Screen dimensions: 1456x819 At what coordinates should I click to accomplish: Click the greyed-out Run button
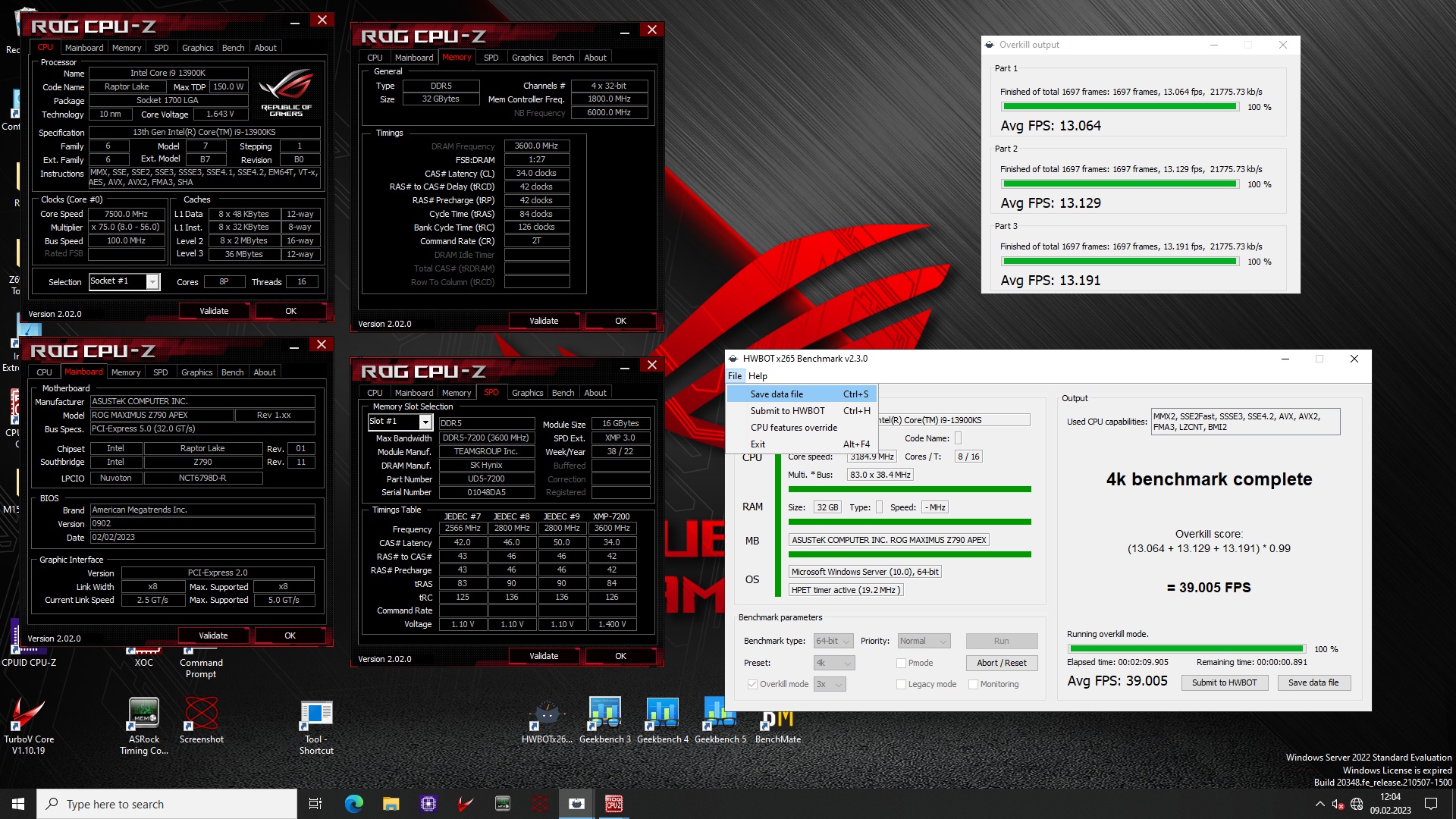click(x=1002, y=641)
